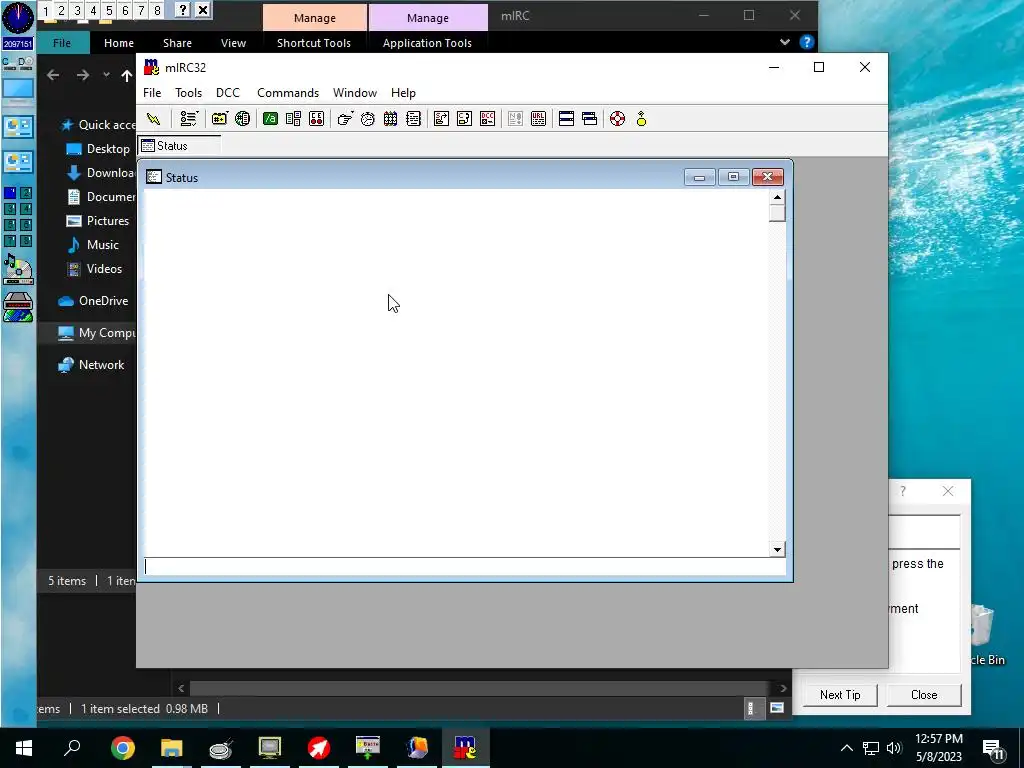Switch to Share tab in File Explorer
This screenshot has height=768, width=1024.
tap(177, 43)
